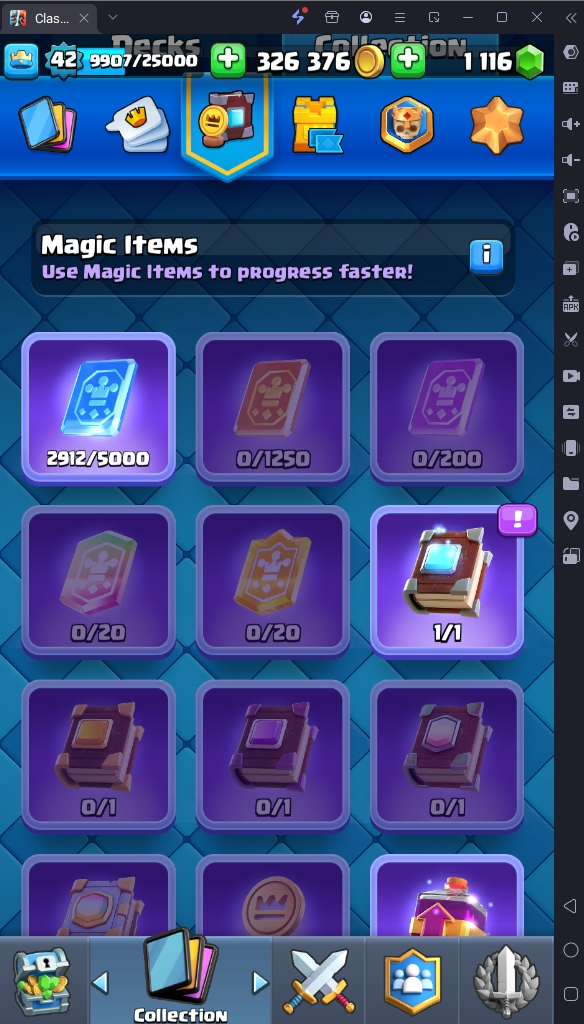Tap the green plus next to experience bar
The height and width of the screenshot is (1024, 584).
point(228,61)
